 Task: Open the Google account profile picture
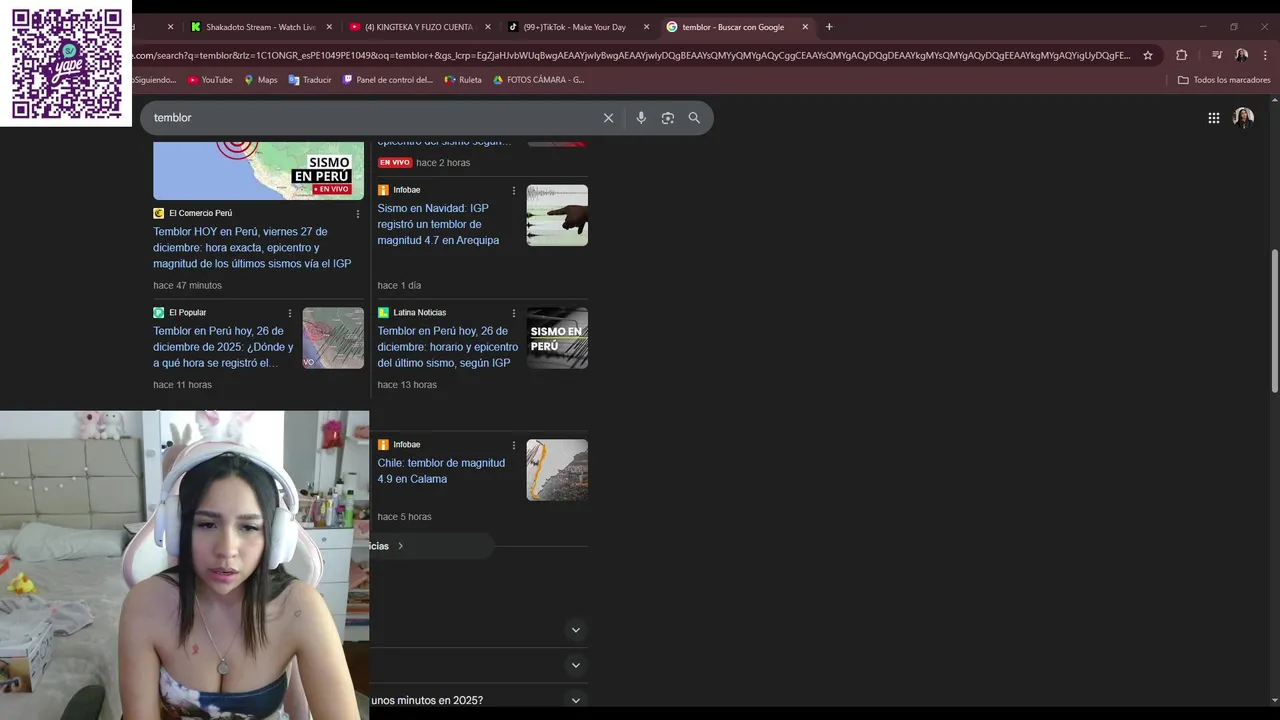[x=1243, y=118]
